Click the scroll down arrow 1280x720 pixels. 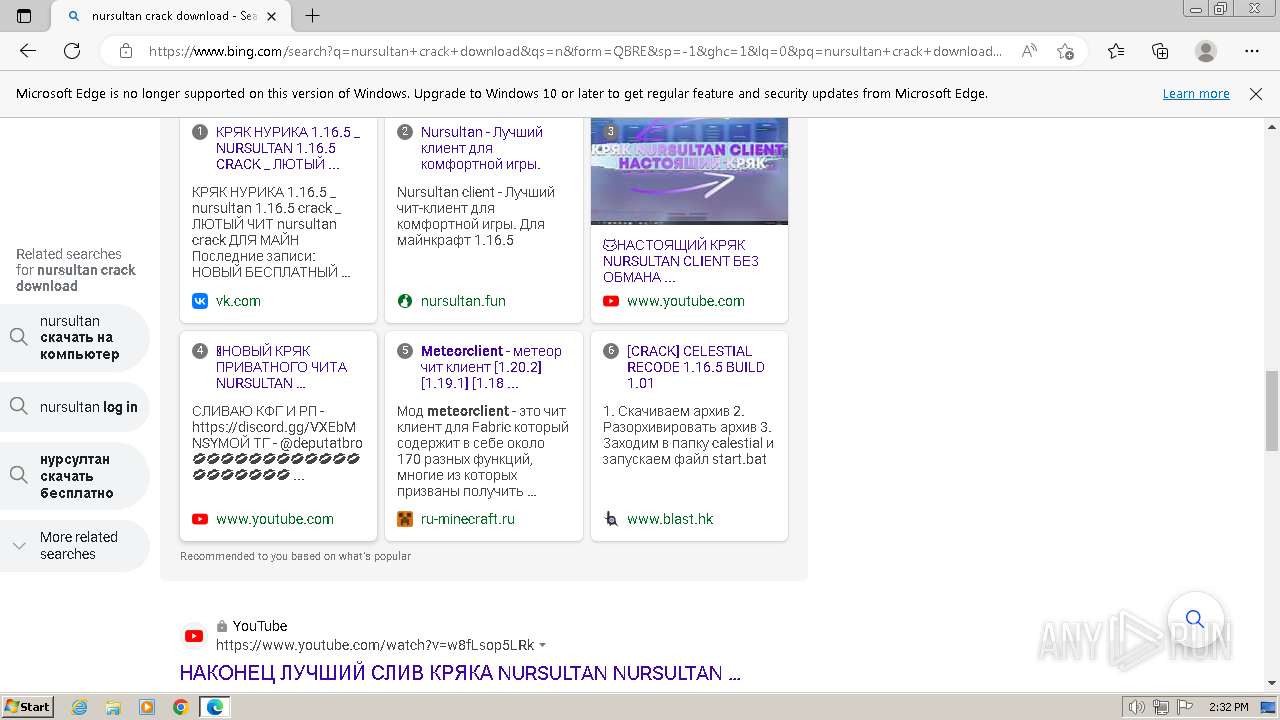coord(1272,683)
